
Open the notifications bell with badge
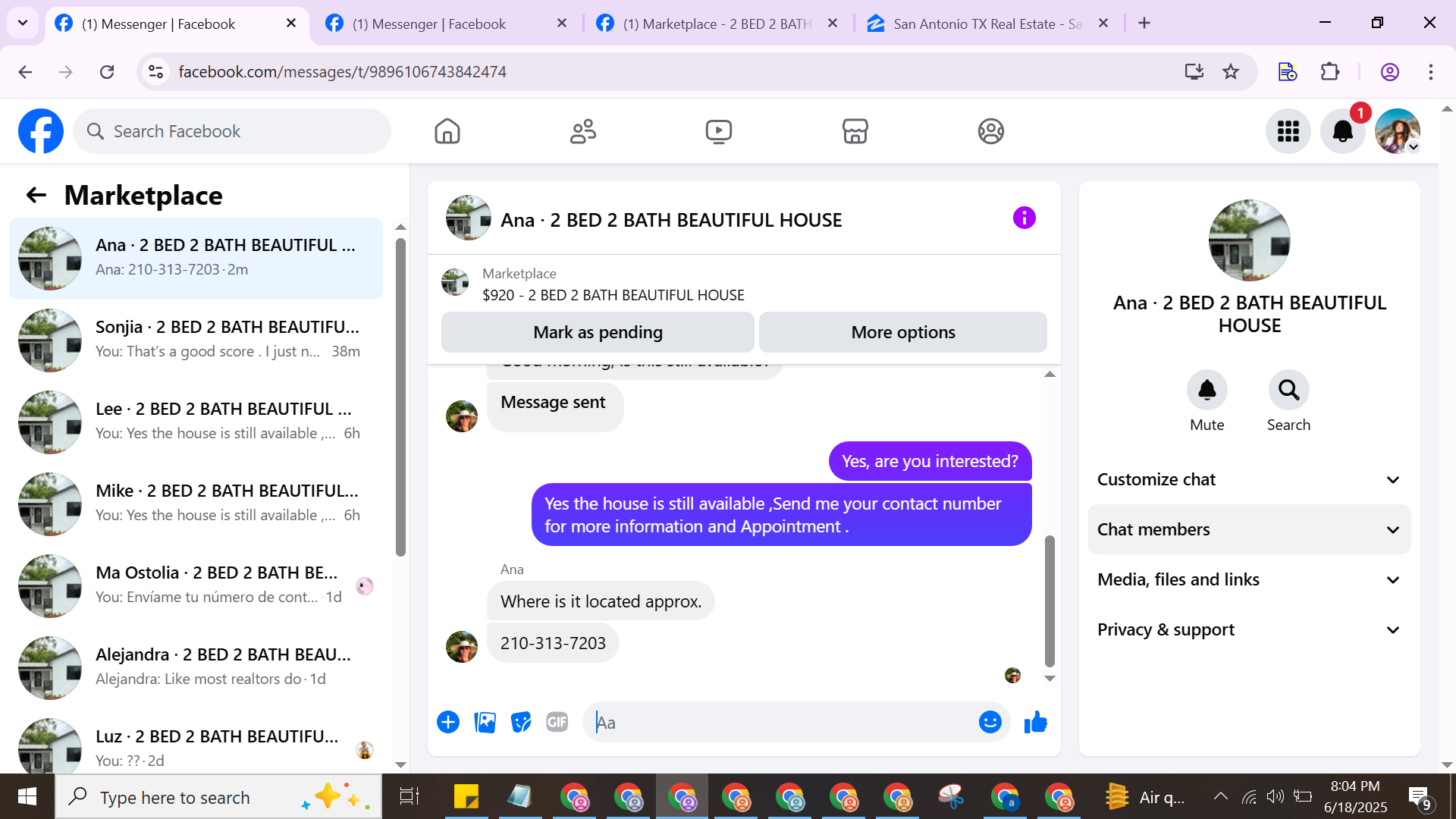click(1343, 131)
